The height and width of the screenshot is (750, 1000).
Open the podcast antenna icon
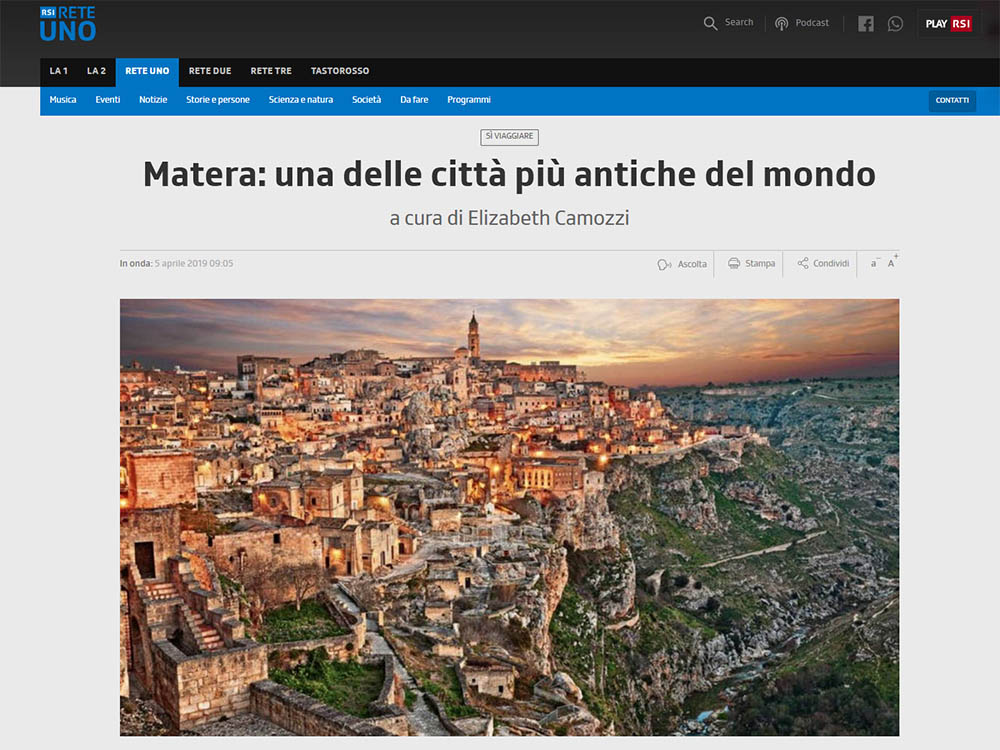tap(781, 24)
